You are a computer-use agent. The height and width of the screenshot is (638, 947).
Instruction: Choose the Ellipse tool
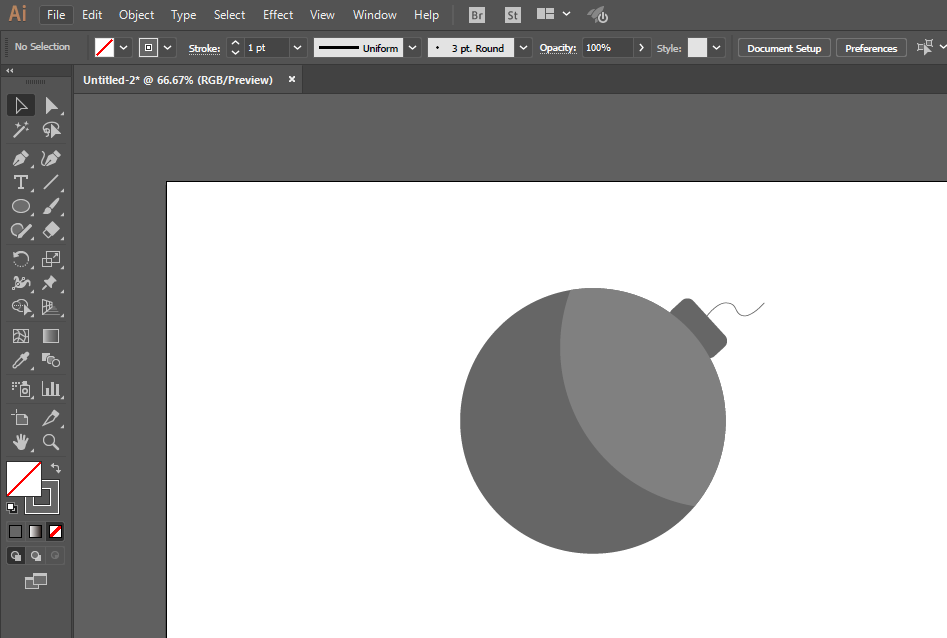[x=21, y=207]
